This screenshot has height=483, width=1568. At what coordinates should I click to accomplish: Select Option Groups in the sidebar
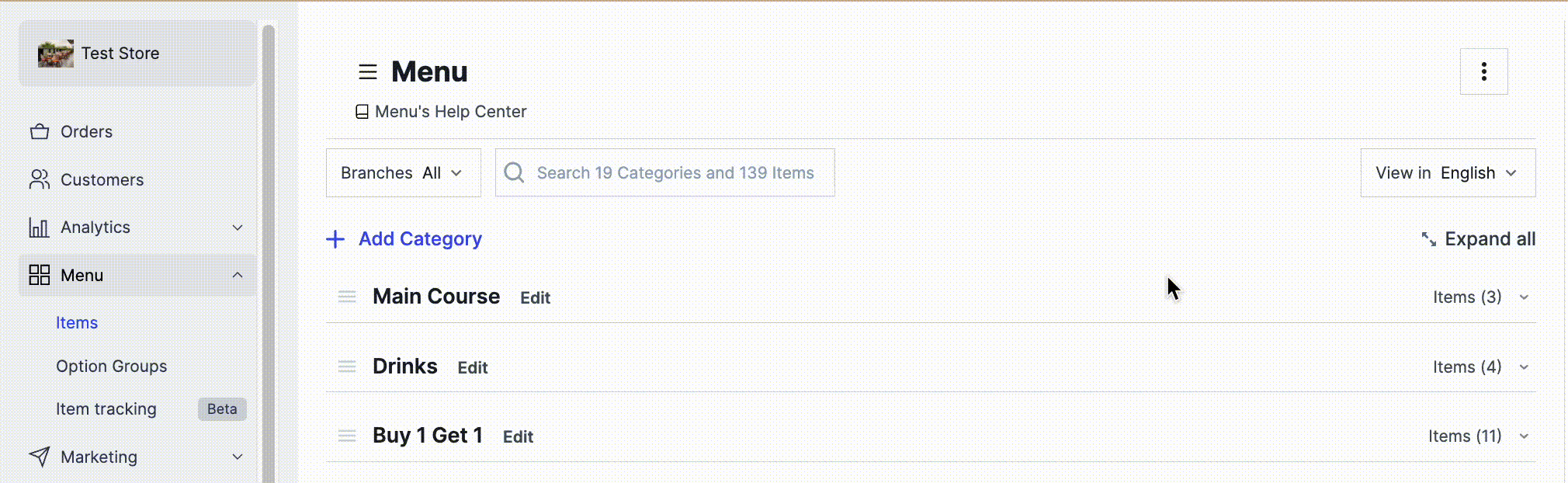(112, 366)
